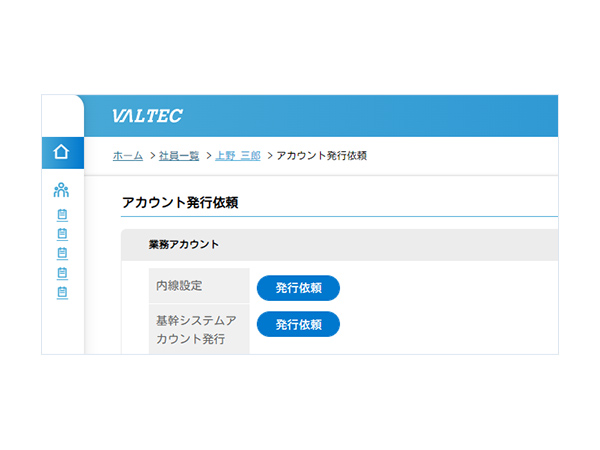Open the fourth clipboard icon in sidebar

pyautogui.click(x=62, y=272)
